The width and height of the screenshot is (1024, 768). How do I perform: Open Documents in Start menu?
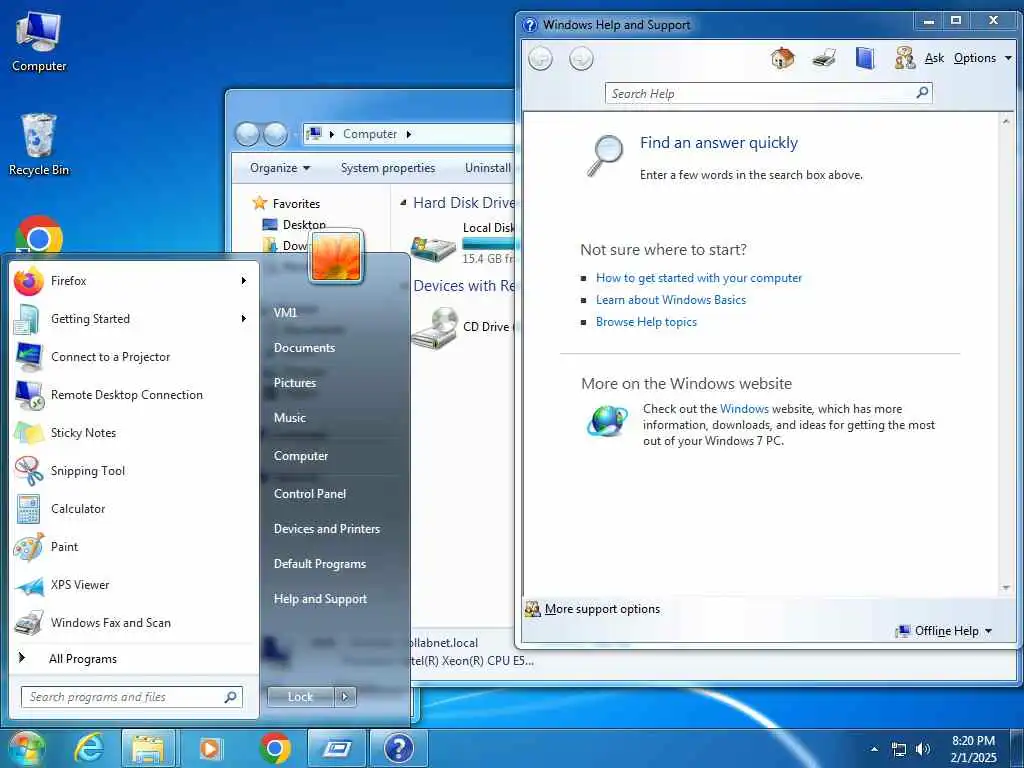304,348
